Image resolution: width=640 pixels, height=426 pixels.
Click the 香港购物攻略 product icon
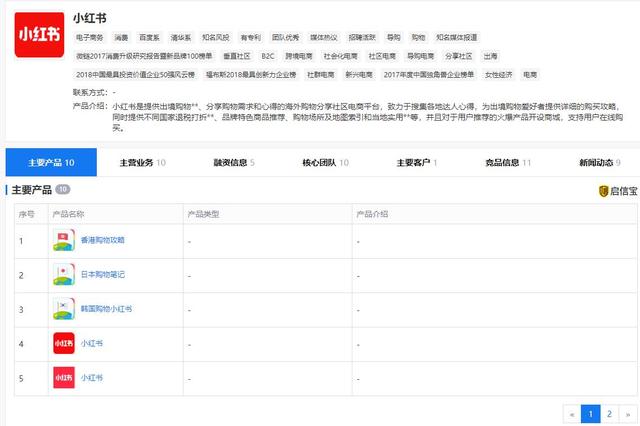pos(64,240)
